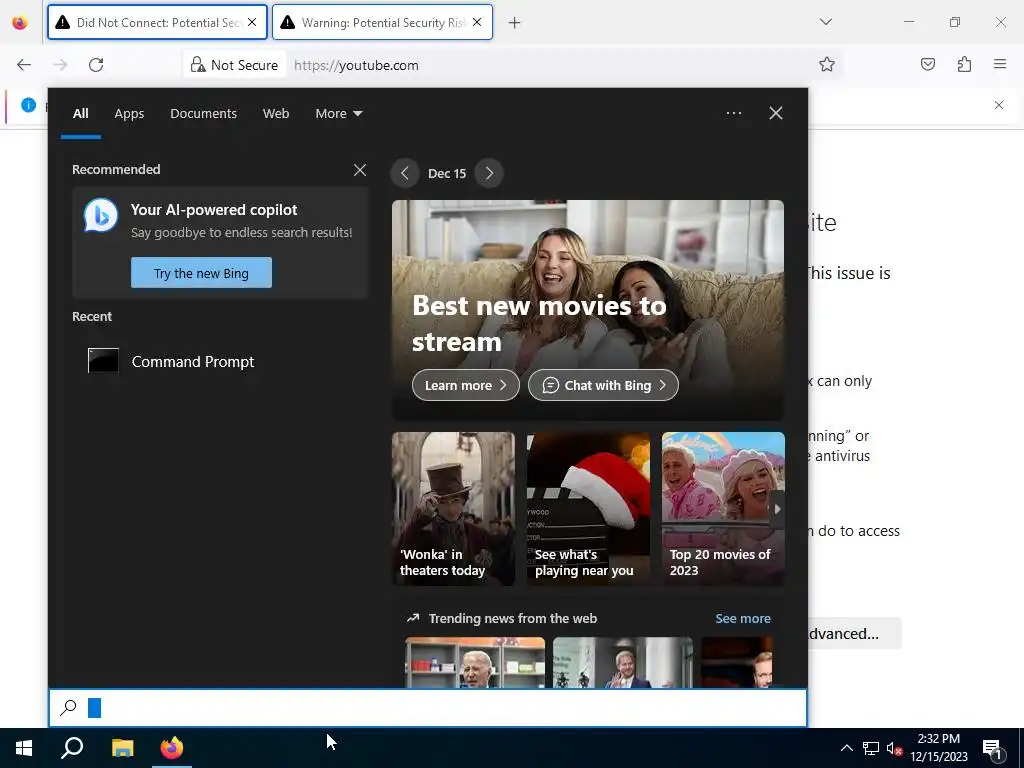Open the first trending news thumbnail

(475, 662)
